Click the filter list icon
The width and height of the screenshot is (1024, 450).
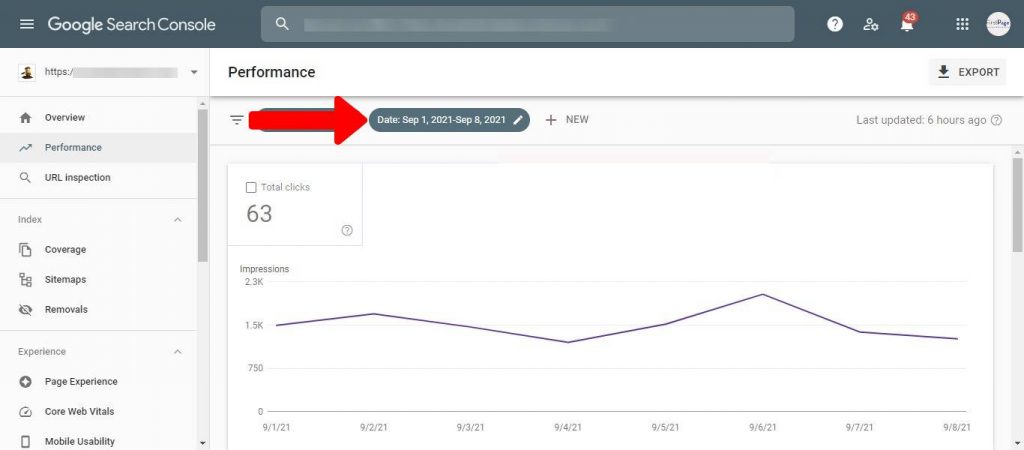click(x=237, y=120)
